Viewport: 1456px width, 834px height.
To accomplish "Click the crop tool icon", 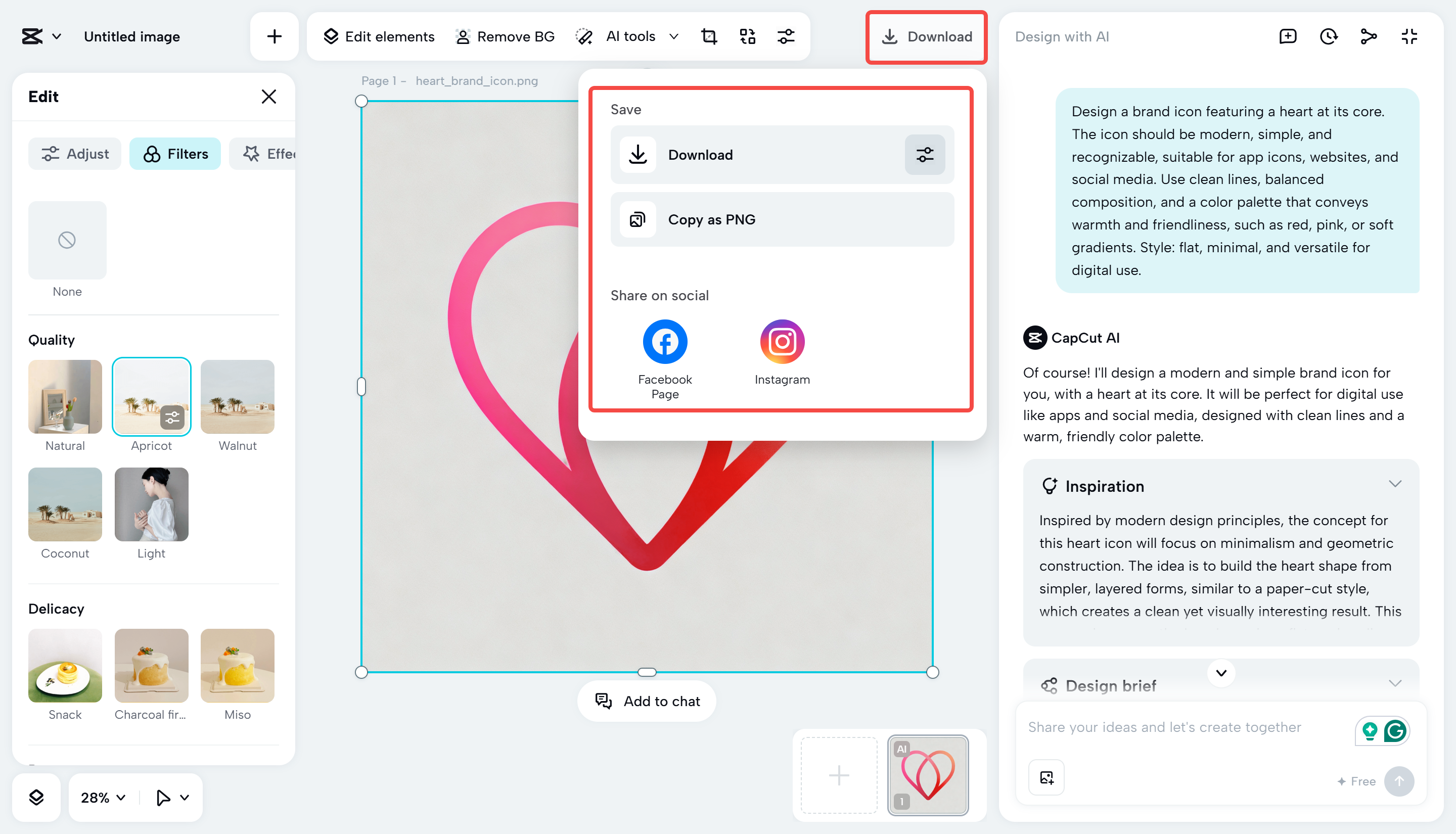I will click(x=709, y=37).
